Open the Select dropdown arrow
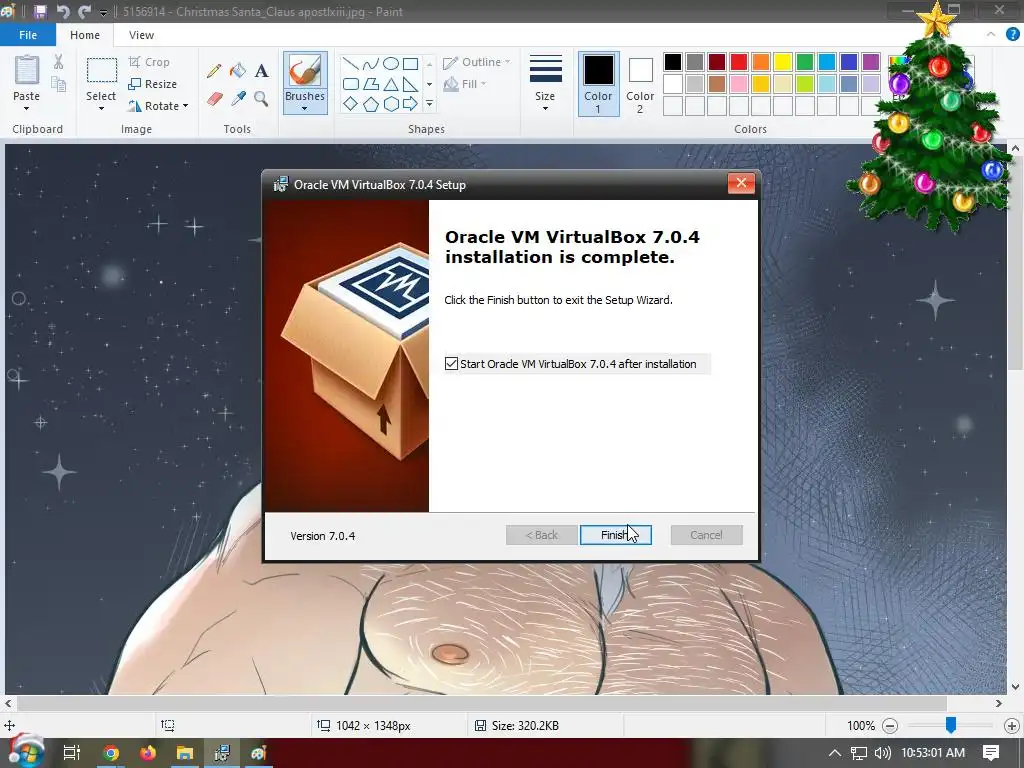 pos(101,109)
